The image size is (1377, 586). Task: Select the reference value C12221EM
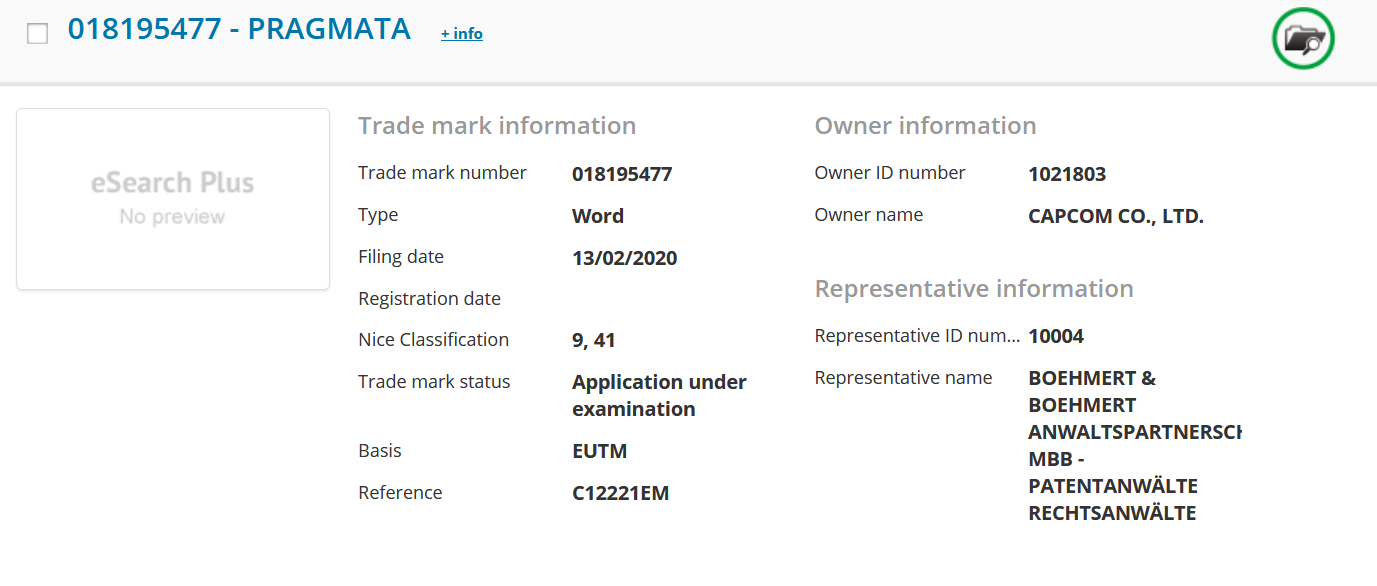621,493
